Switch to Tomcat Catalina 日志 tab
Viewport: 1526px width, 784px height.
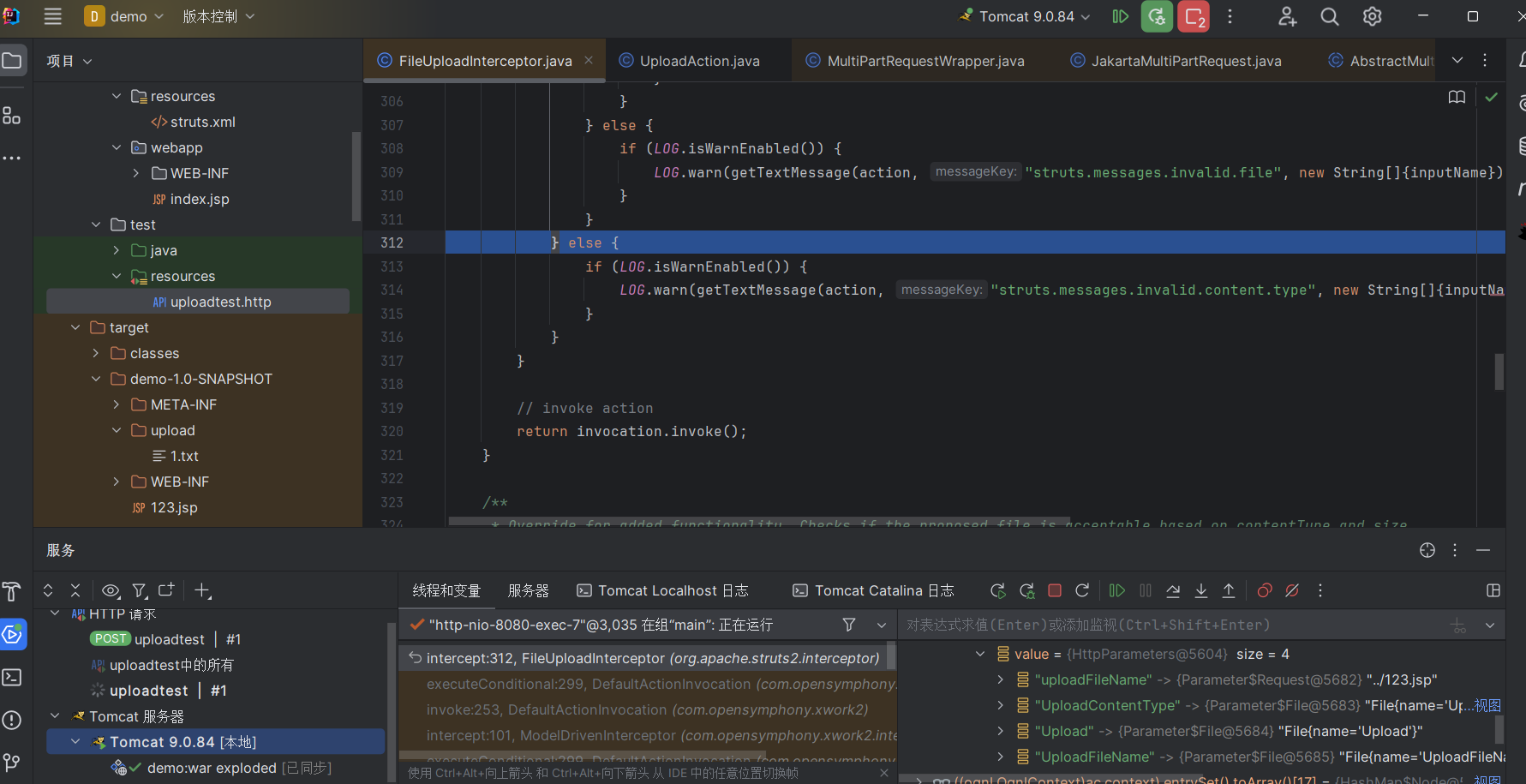(874, 590)
